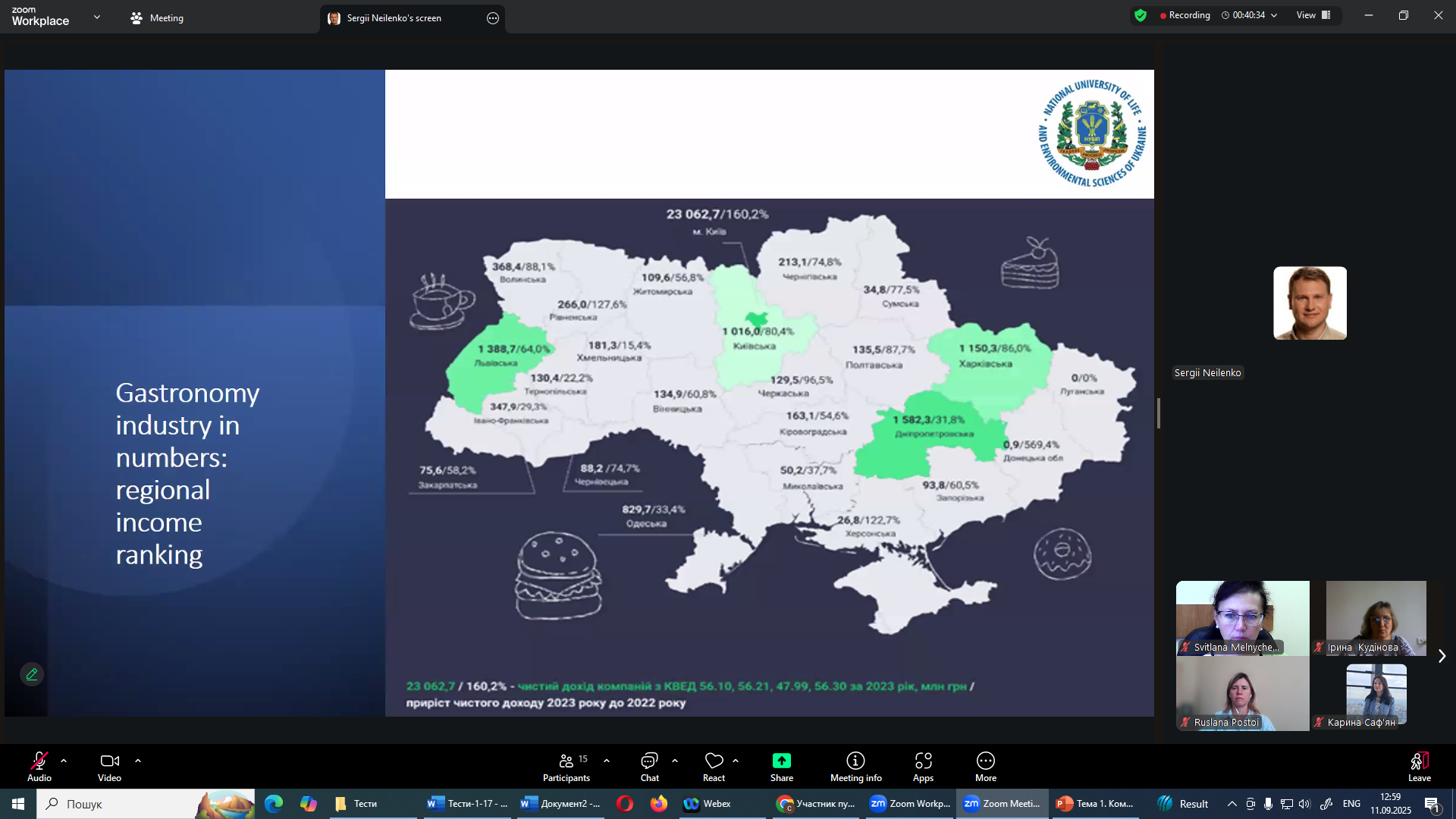1456x819 pixels.
Task: Open the Apps panel
Action: [923, 767]
